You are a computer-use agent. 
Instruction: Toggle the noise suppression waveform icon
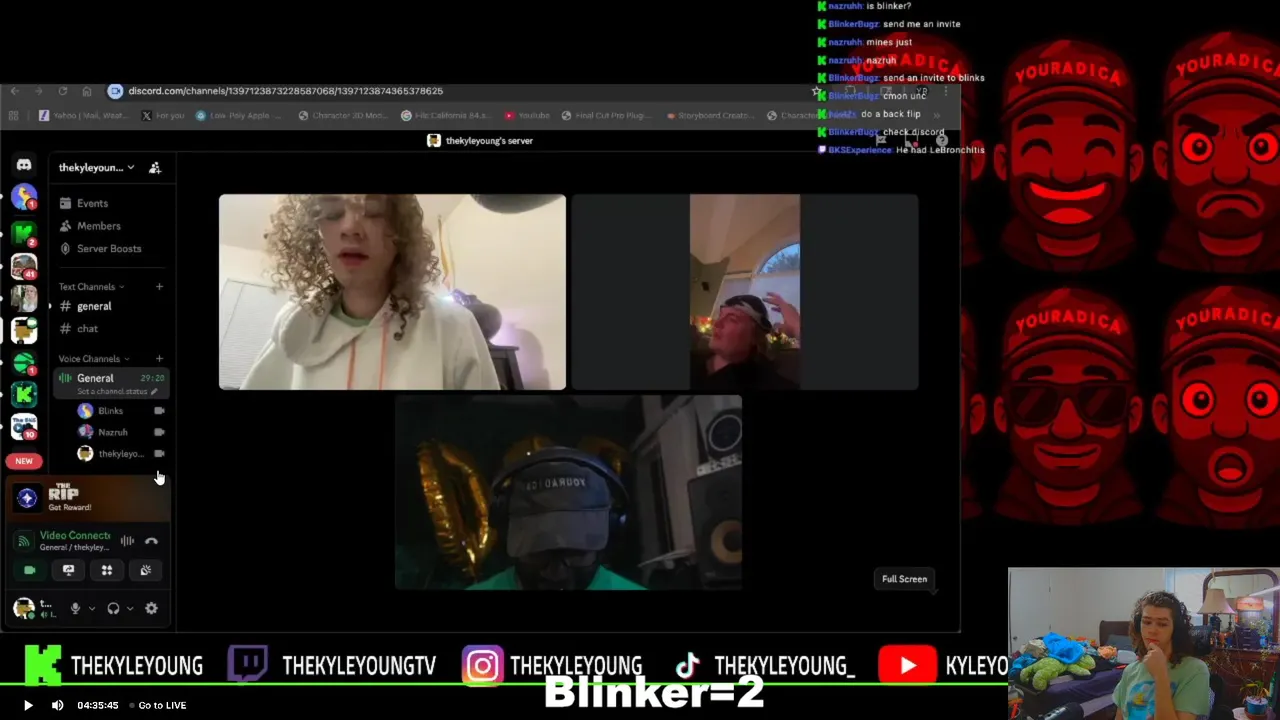(127, 541)
